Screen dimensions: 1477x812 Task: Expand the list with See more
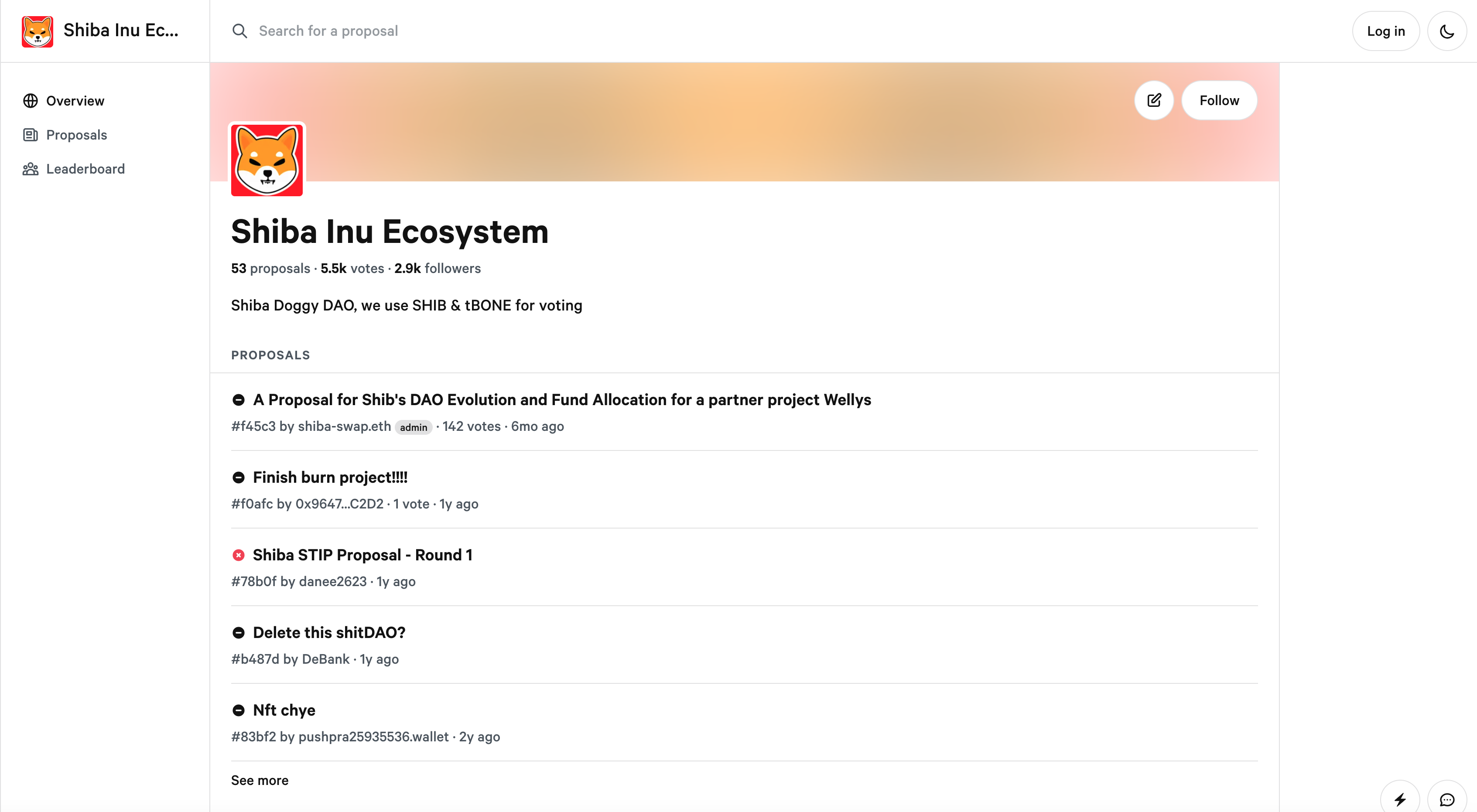coord(260,780)
